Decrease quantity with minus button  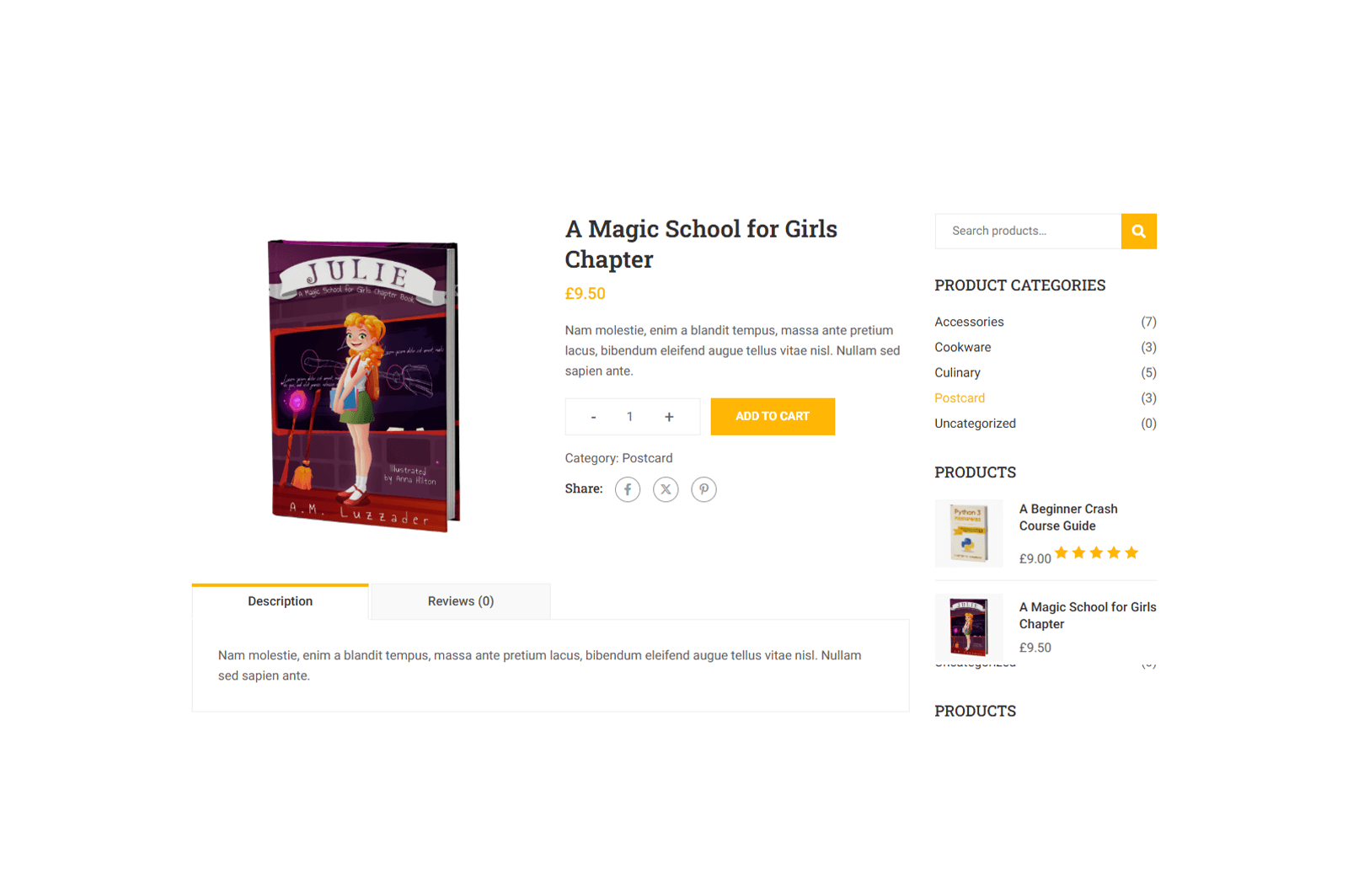tap(593, 417)
